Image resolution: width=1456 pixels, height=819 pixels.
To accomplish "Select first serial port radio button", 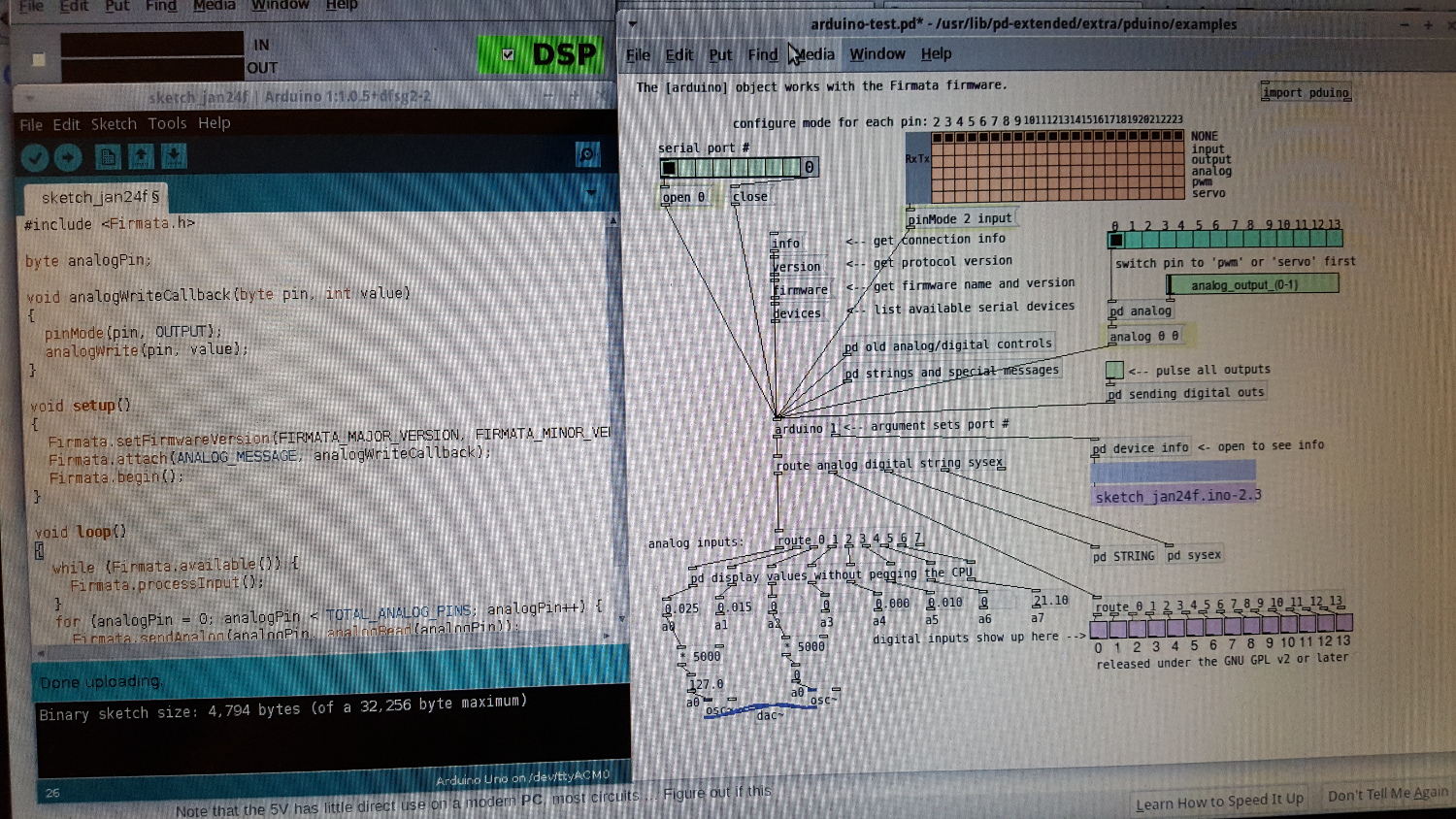I will click(669, 168).
